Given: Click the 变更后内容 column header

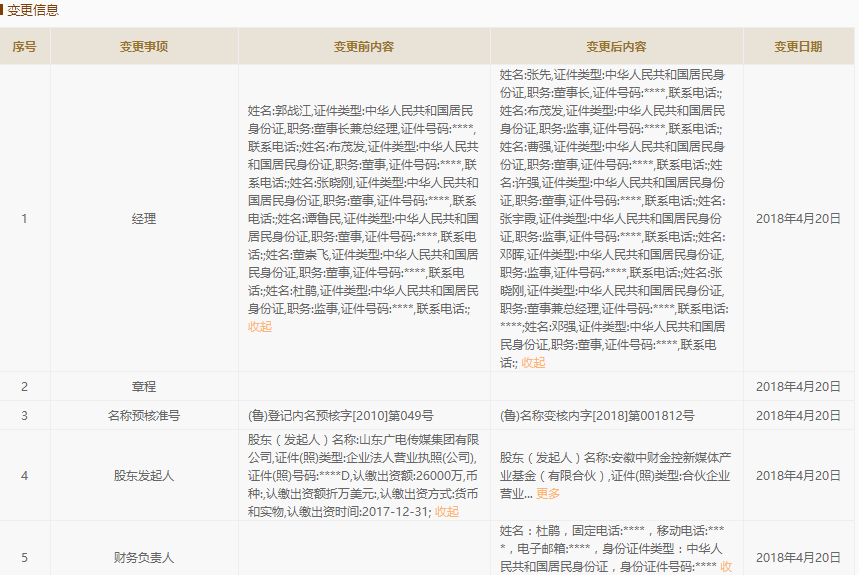Looking at the screenshot, I should coord(617,47).
